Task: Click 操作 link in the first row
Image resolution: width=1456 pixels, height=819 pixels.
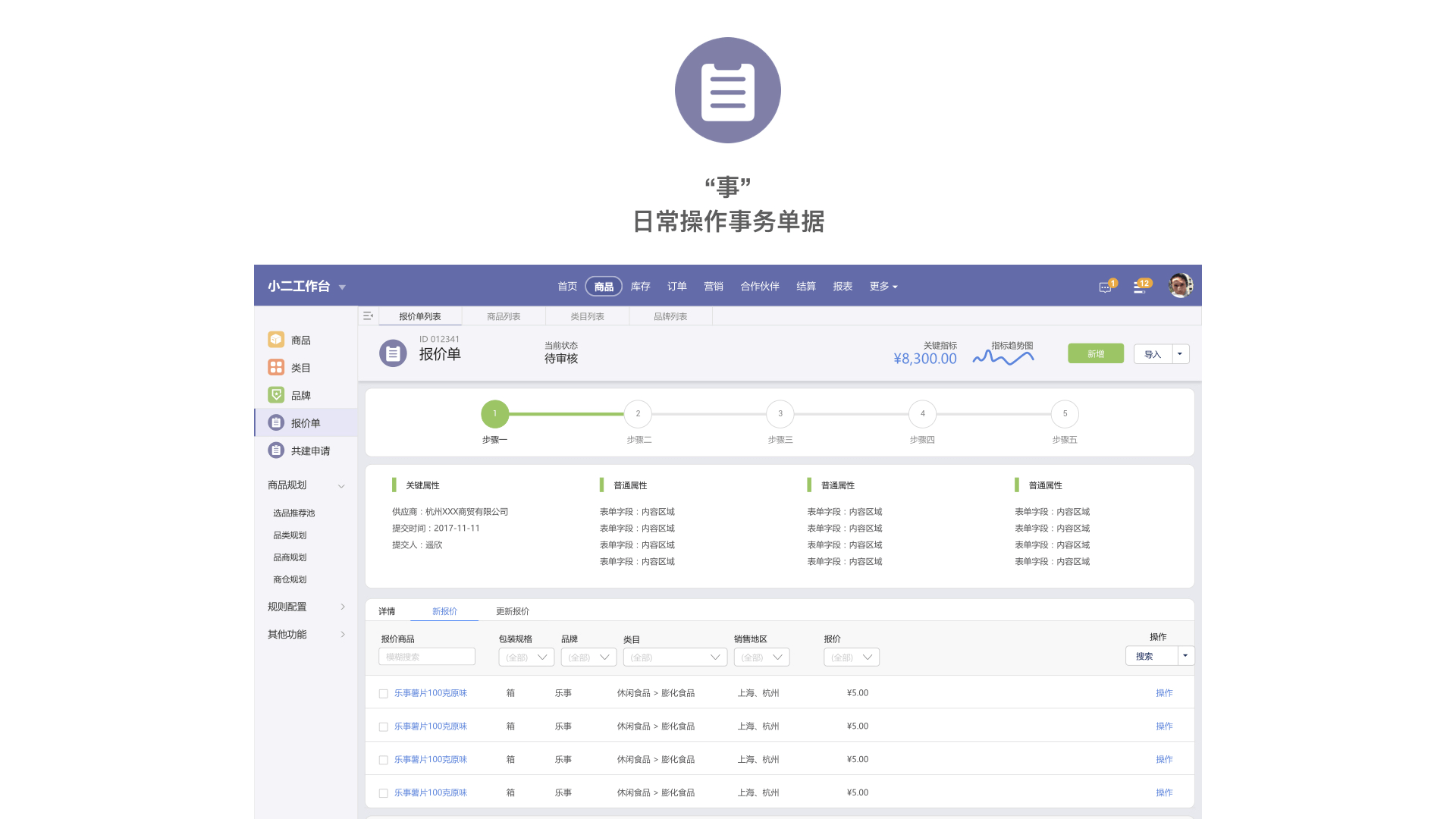Action: (x=1164, y=693)
